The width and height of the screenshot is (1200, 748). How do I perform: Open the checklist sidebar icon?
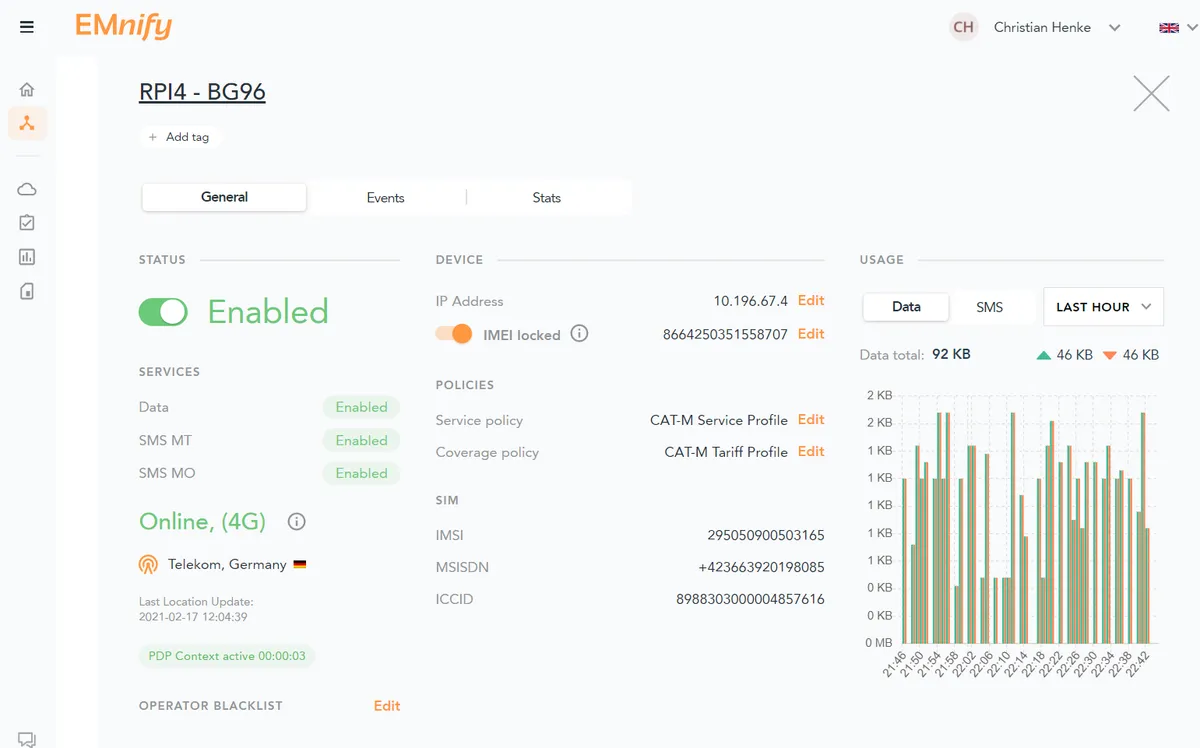click(x=27, y=223)
